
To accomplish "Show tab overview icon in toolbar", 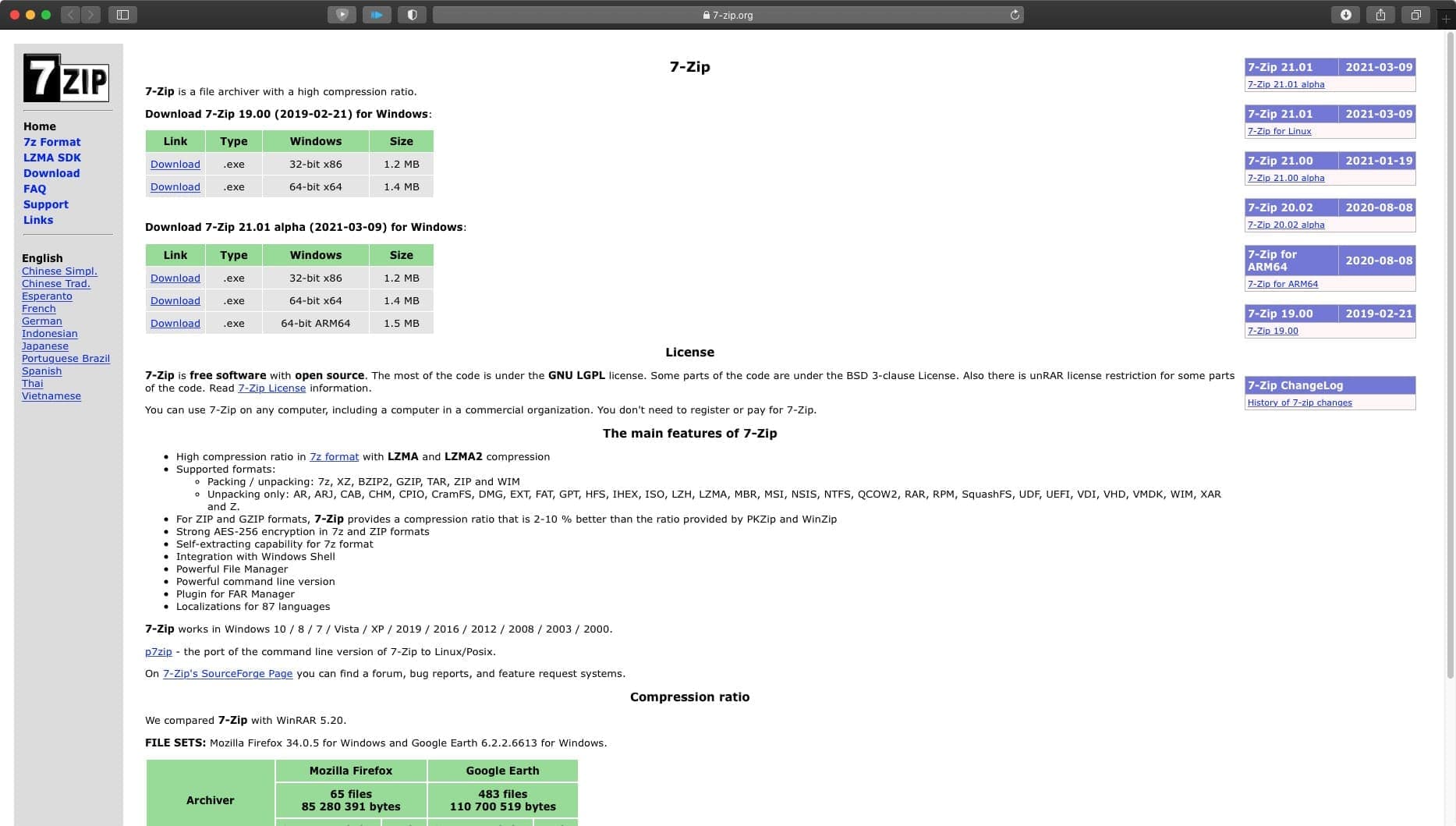I will [x=1415, y=15].
